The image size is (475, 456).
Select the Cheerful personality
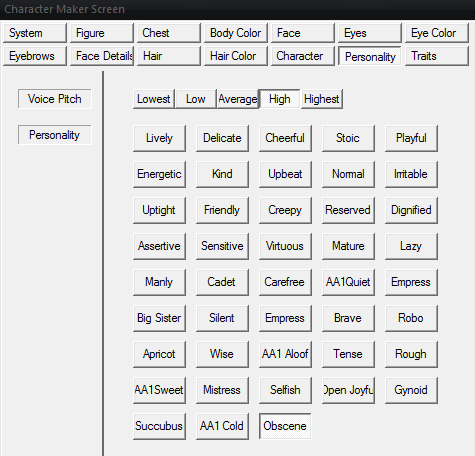coord(285,138)
